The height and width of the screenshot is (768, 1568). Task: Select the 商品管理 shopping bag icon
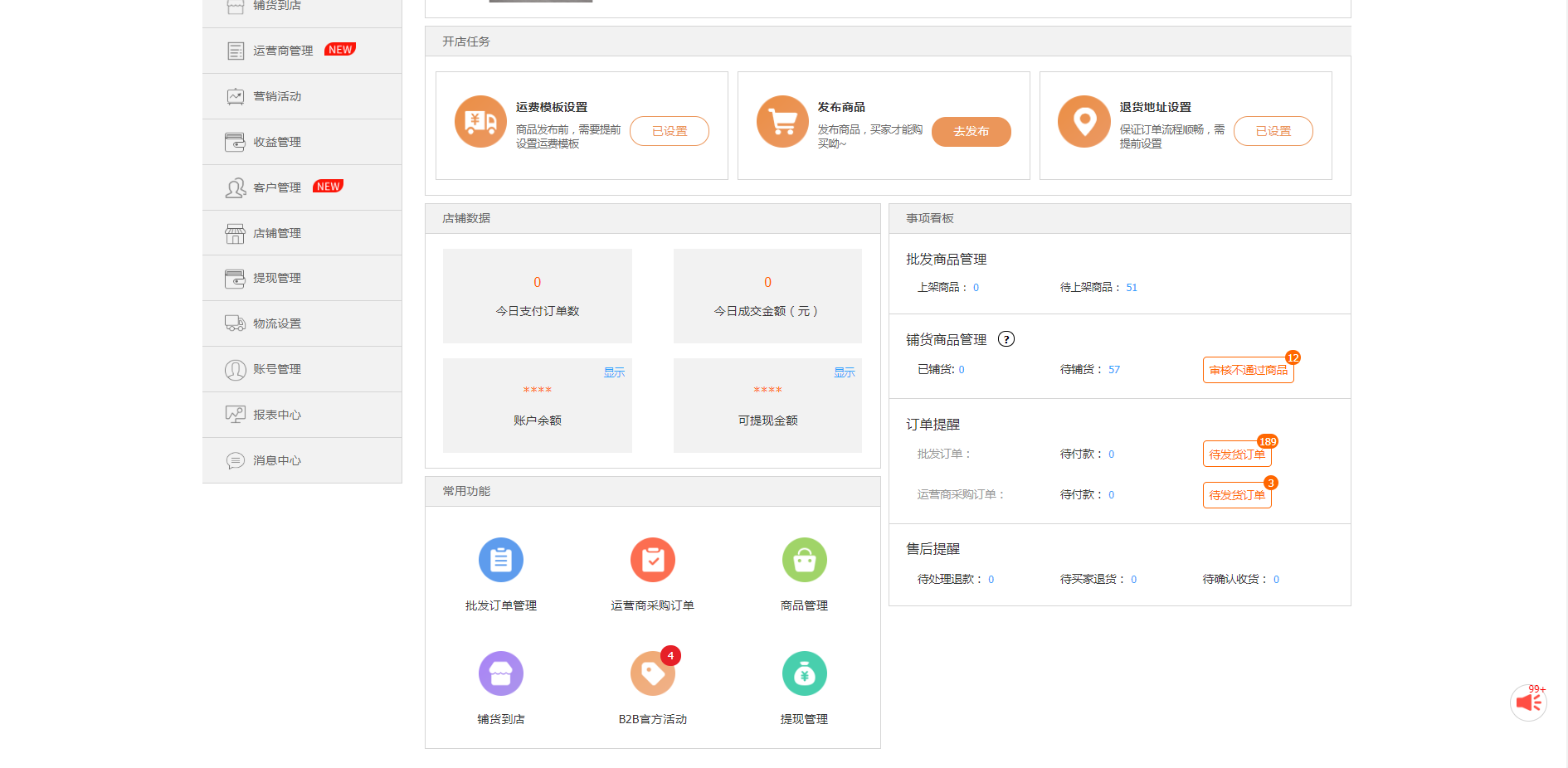point(804,560)
